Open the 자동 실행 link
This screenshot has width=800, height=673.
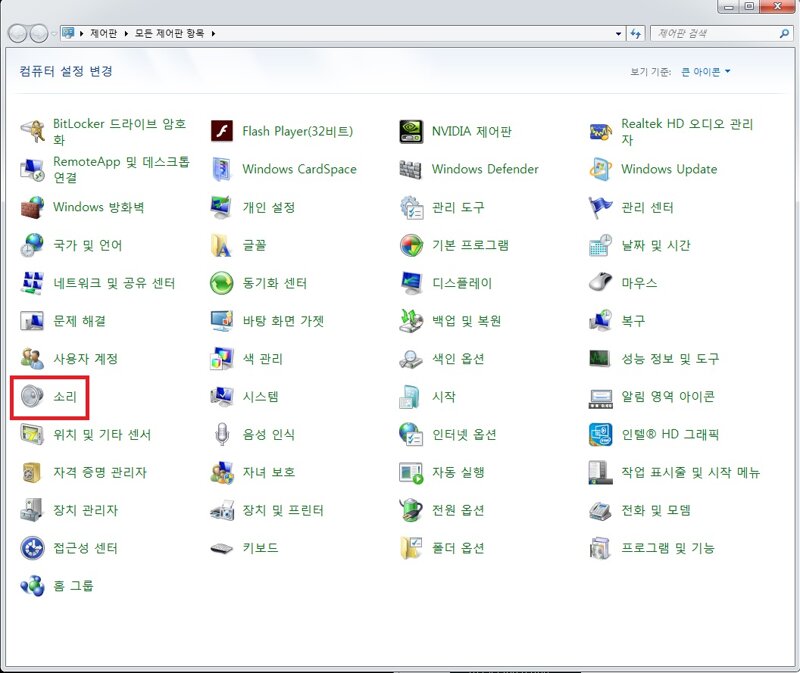pyautogui.click(x=458, y=472)
